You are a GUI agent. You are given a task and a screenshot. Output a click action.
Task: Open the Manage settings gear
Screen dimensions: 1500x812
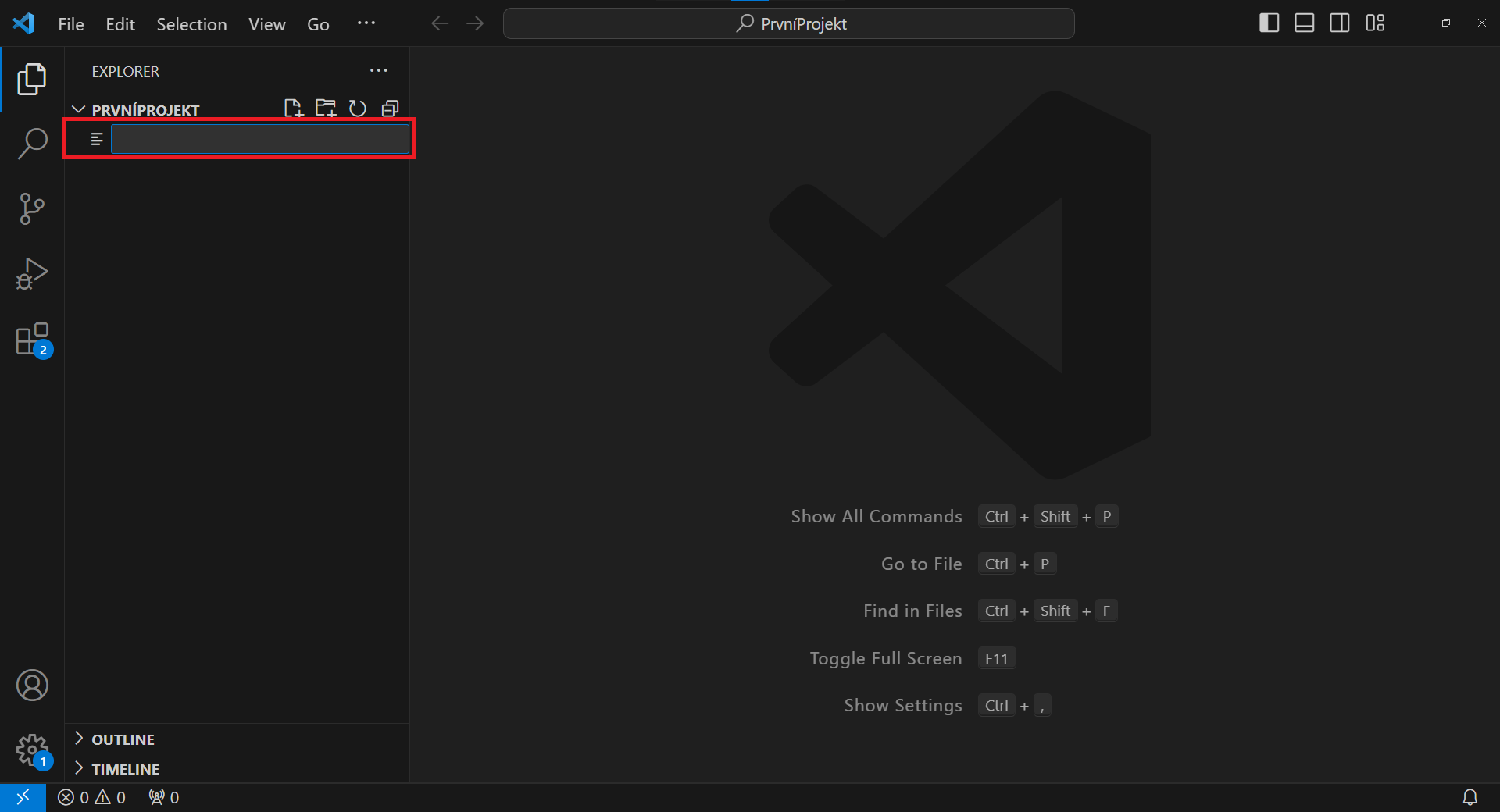click(x=32, y=750)
